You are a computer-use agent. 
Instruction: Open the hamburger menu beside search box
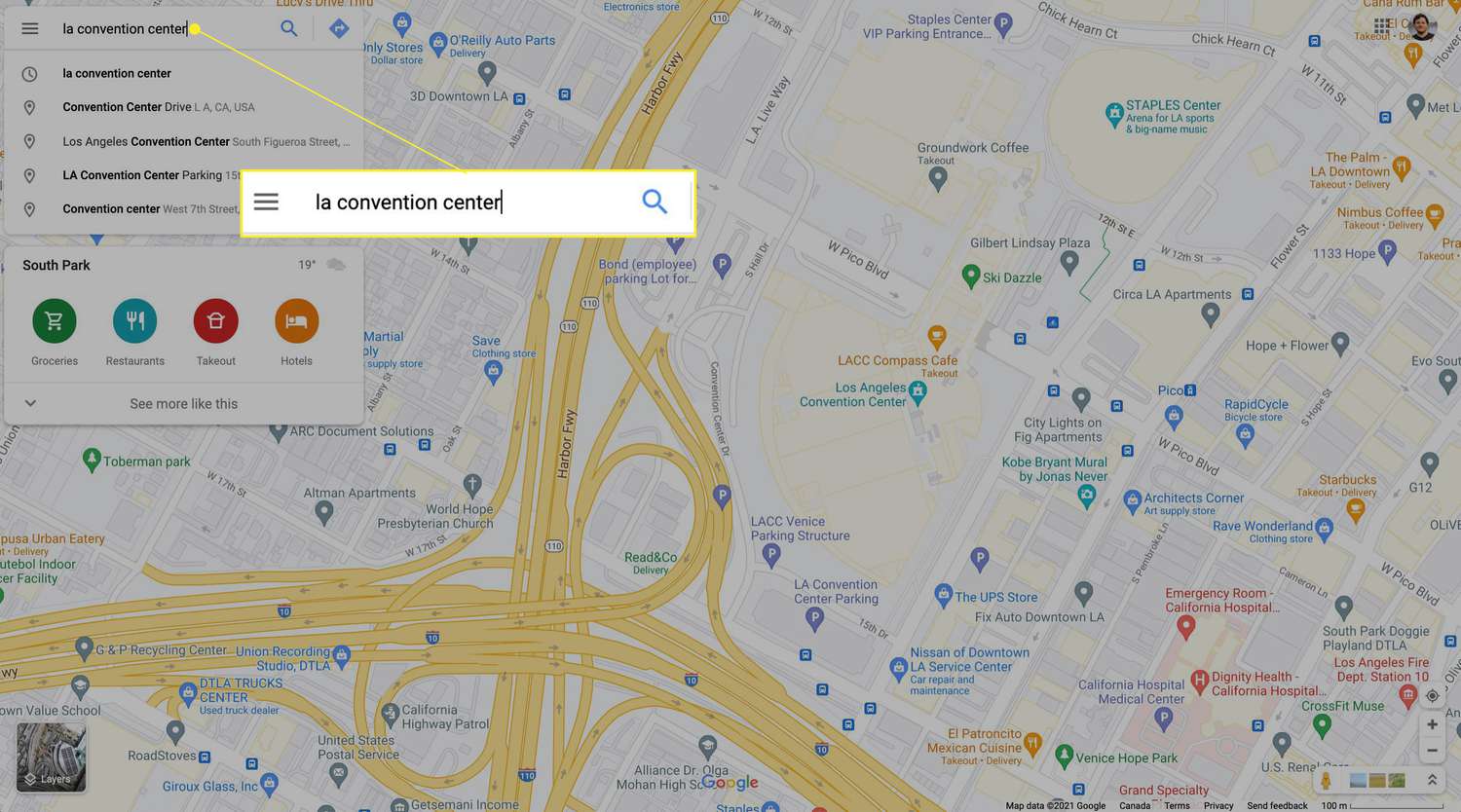[x=30, y=28]
